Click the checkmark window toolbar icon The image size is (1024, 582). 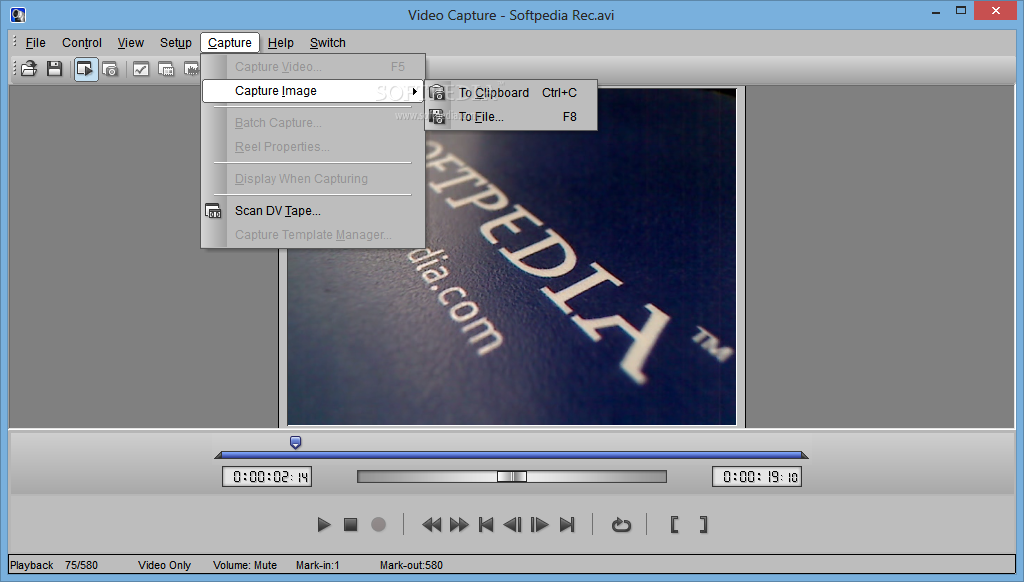click(x=140, y=69)
